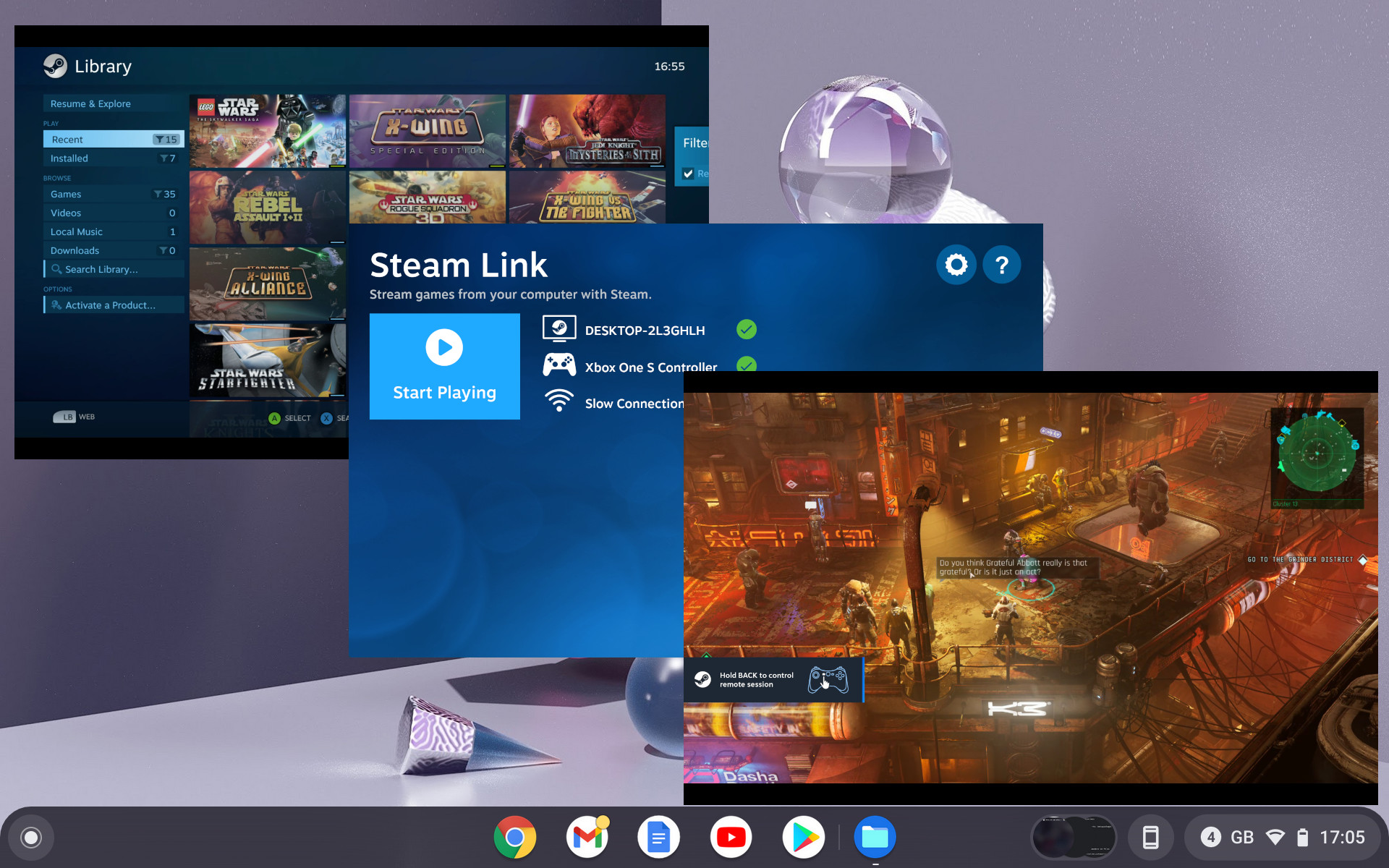Click the Wi-Fi slow connection icon
The width and height of the screenshot is (1389, 868).
[557, 402]
